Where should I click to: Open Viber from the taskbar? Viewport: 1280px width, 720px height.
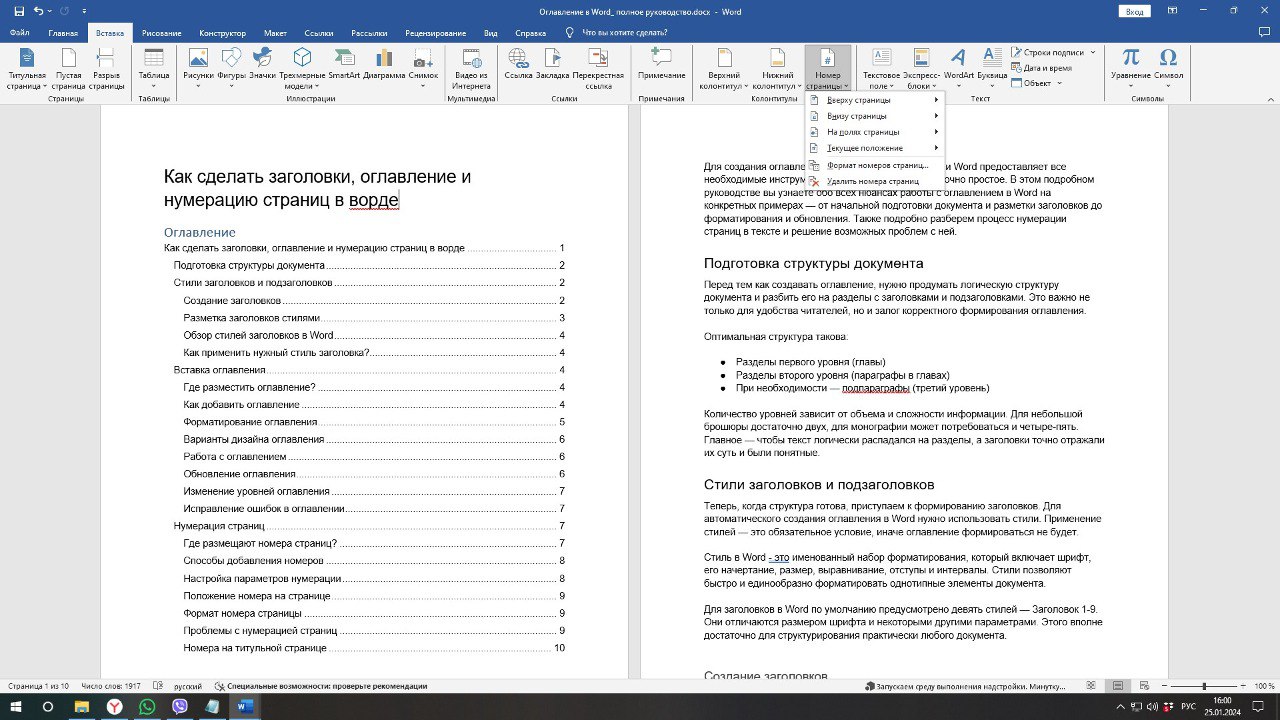(180, 707)
